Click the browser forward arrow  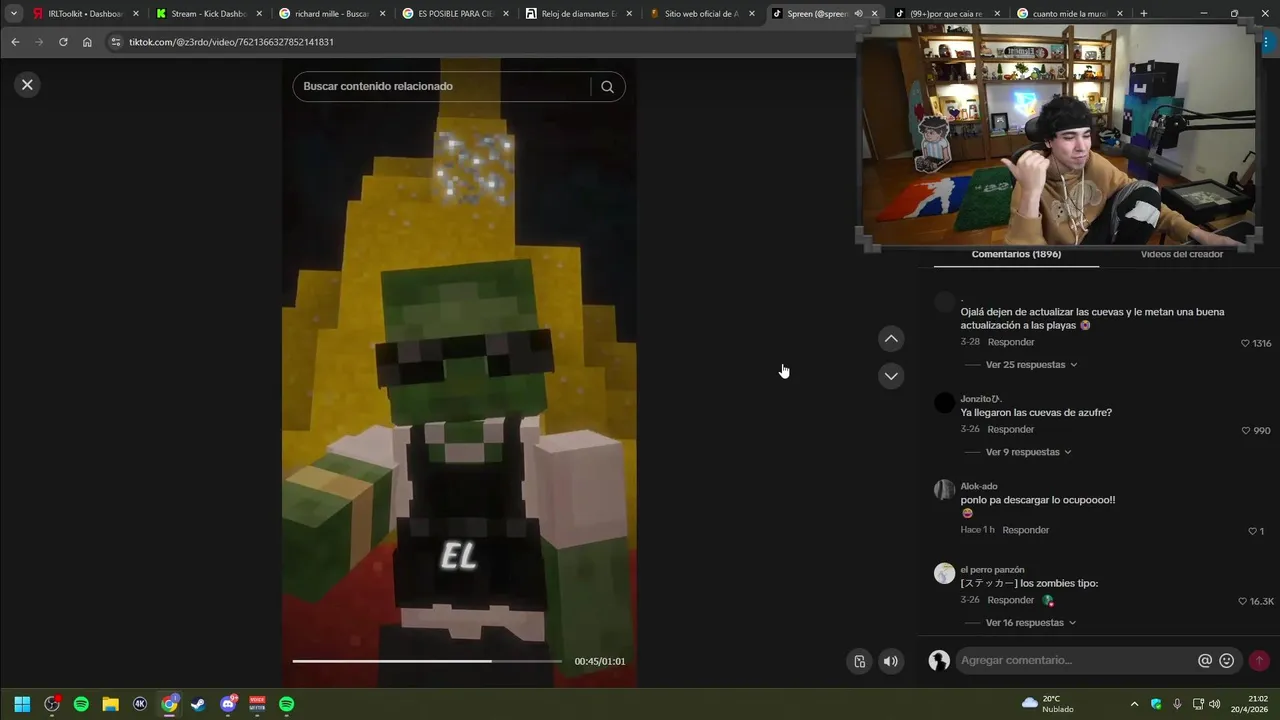pyautogui.click(x=39, y=42)
